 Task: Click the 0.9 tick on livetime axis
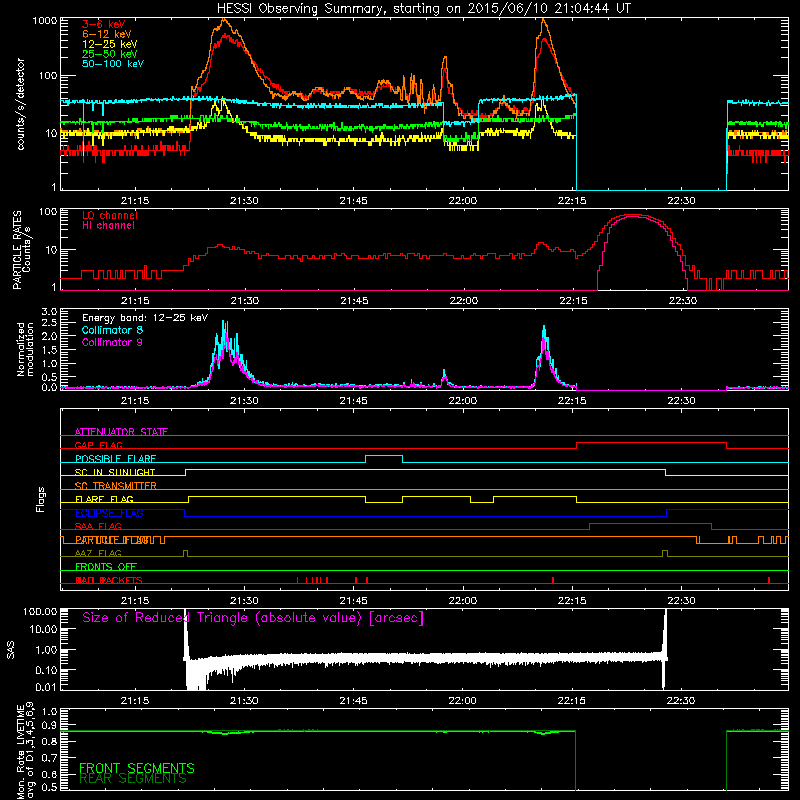point(49,725)
